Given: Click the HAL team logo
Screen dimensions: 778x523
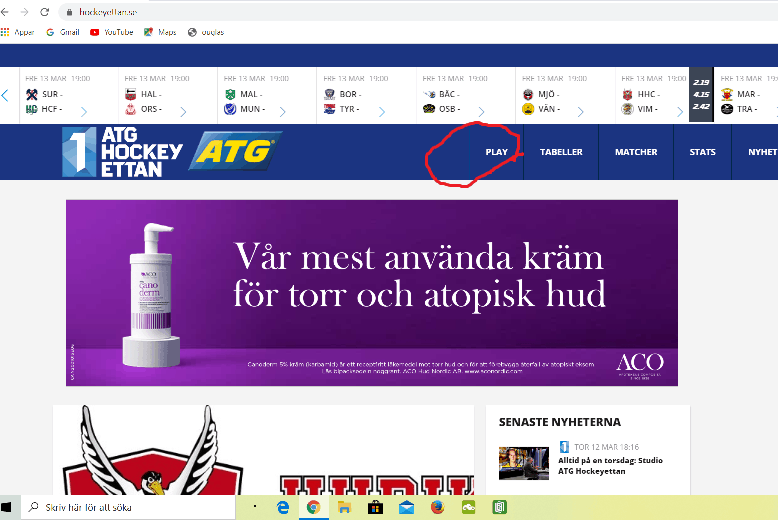Looking at the screenshot, I should click(x=130, y=94).
